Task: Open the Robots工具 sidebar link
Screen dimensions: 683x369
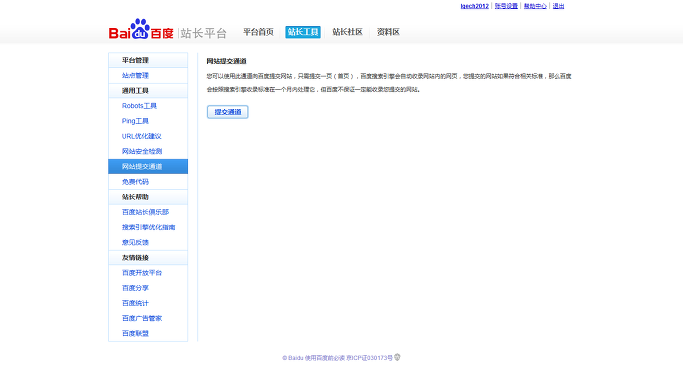Action: (139, 106)
